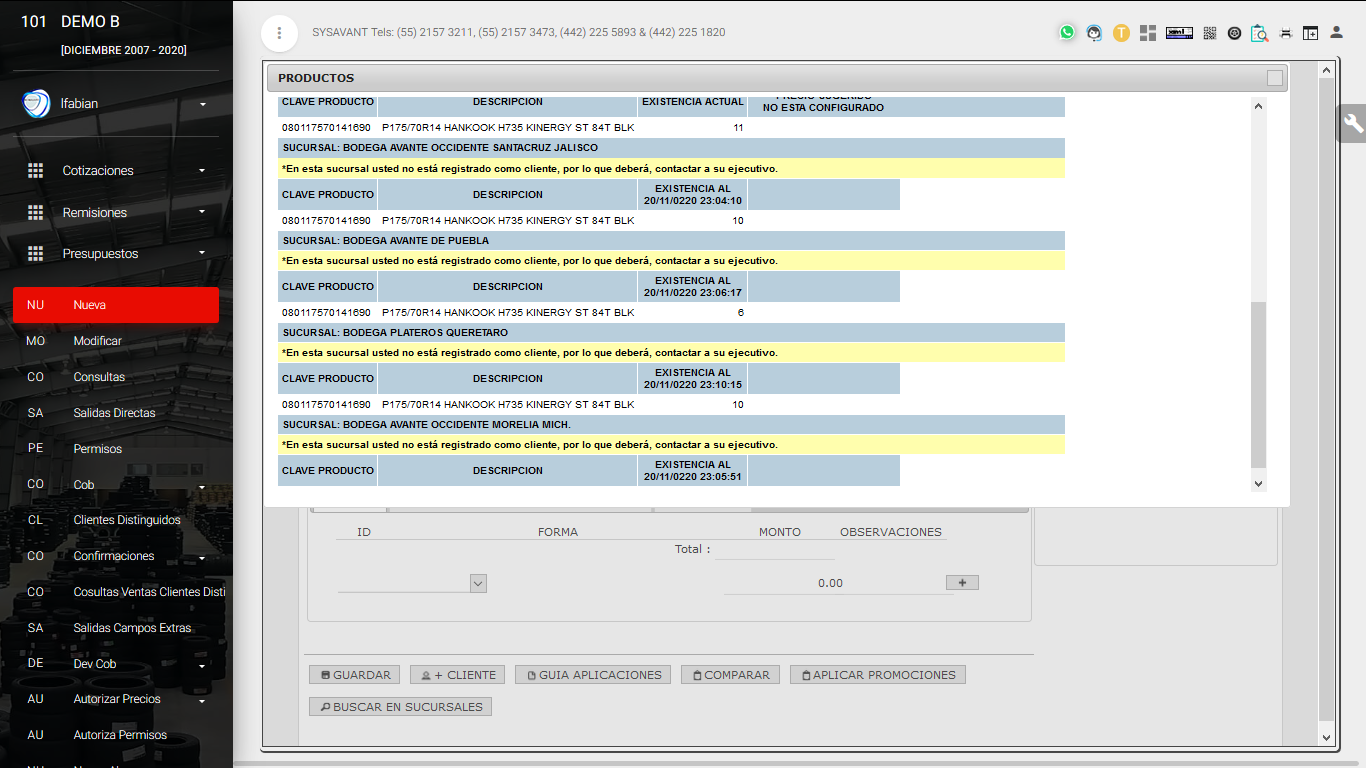Image resolution: width=1366 pixels, height=768 pixels.
Task: Click the Cotizaciones grid icon
Action: (x=35, y=171)
